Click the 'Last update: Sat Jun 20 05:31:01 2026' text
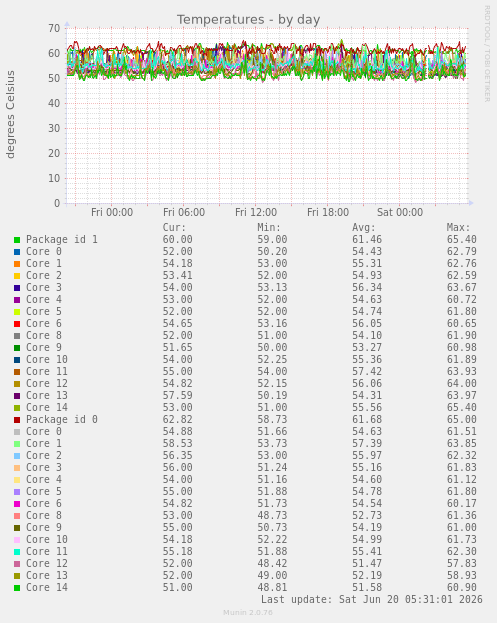This screenshot has height=623, width=497. coord(372,600)
